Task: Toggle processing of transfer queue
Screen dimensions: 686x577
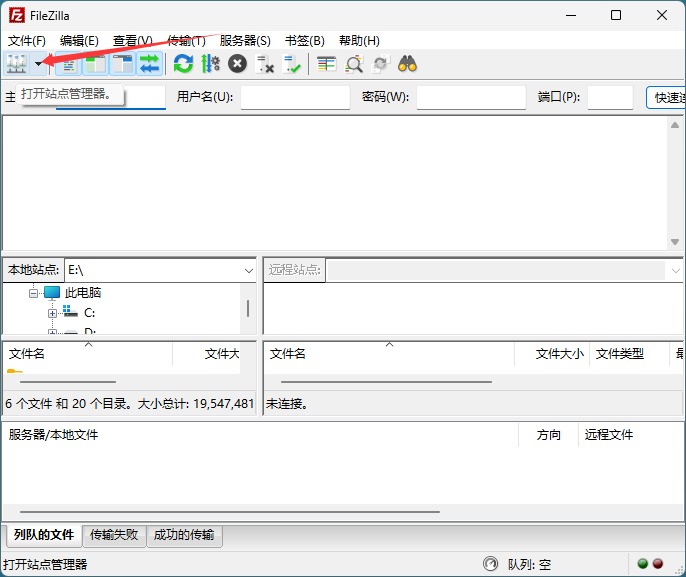Action: [x=210, y=64]
